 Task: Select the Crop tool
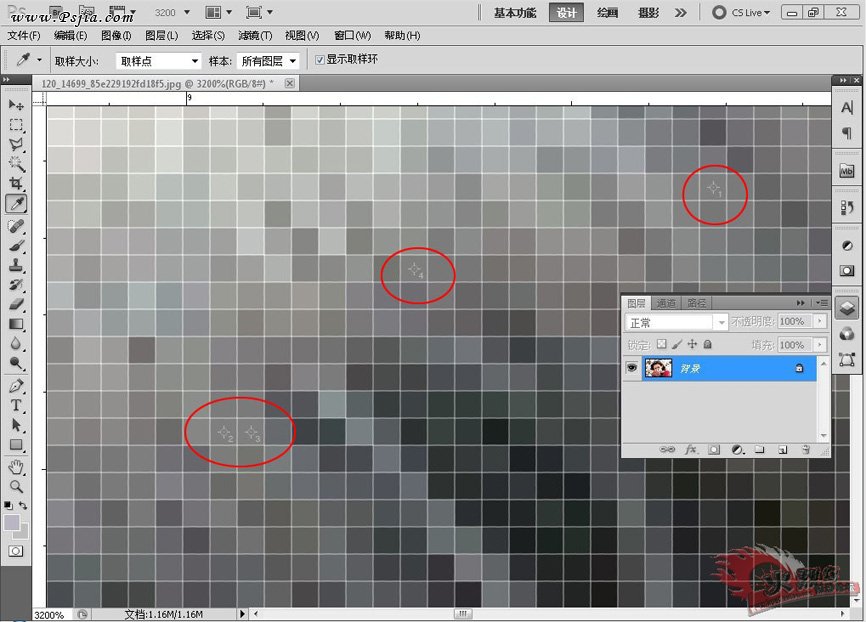pyautogui.click(x=16, y=183)
